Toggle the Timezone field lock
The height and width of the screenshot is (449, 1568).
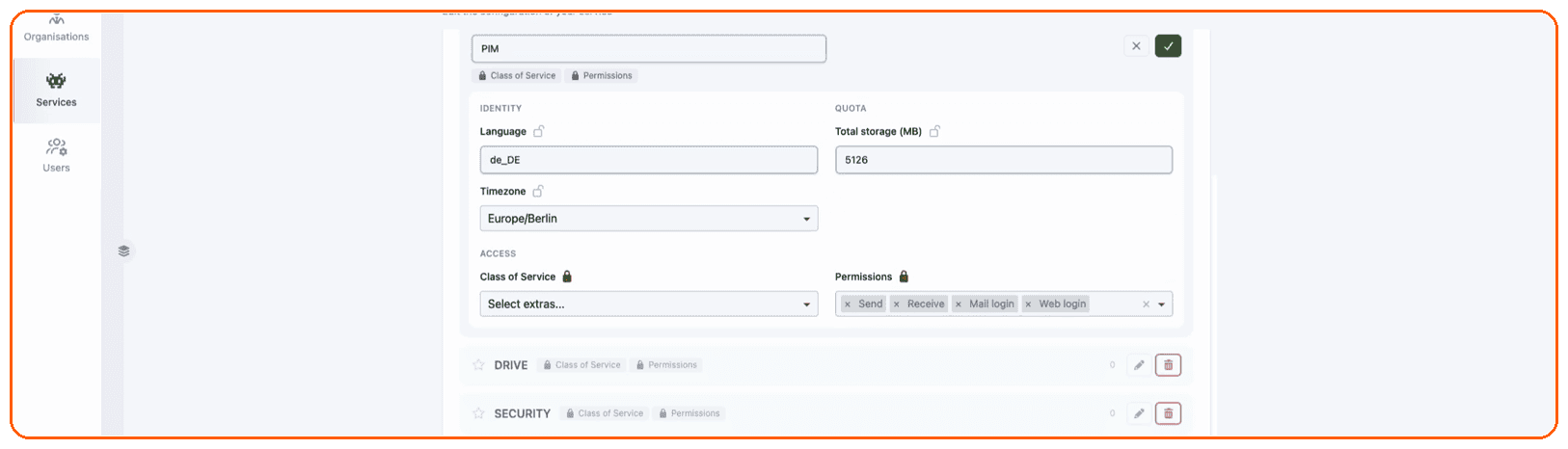click(538, 191)
